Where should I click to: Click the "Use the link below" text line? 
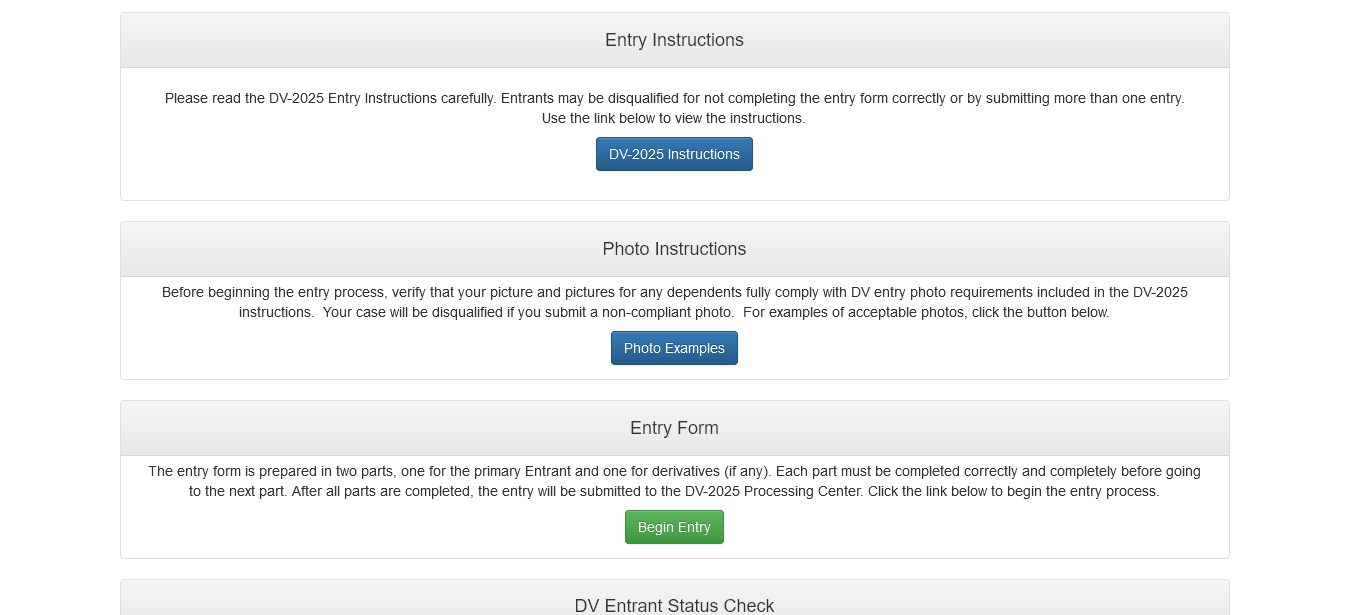point(673,118)
